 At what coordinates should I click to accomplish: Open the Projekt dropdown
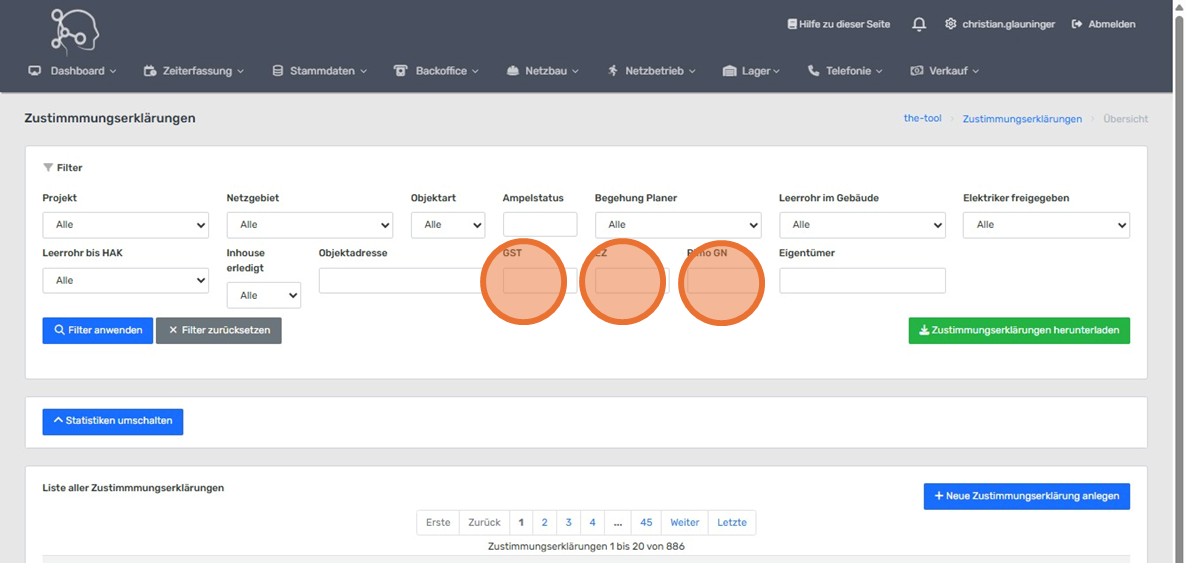click(125, 225)
